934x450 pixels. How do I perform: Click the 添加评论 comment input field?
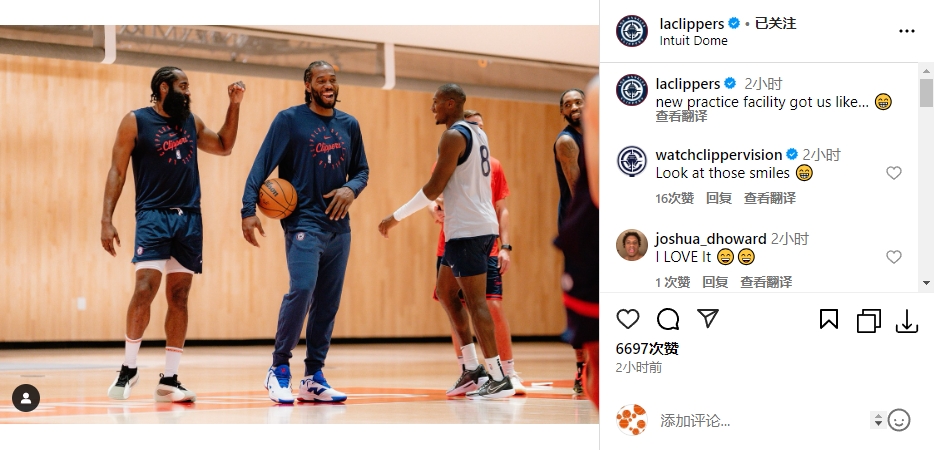coord(762,421)
